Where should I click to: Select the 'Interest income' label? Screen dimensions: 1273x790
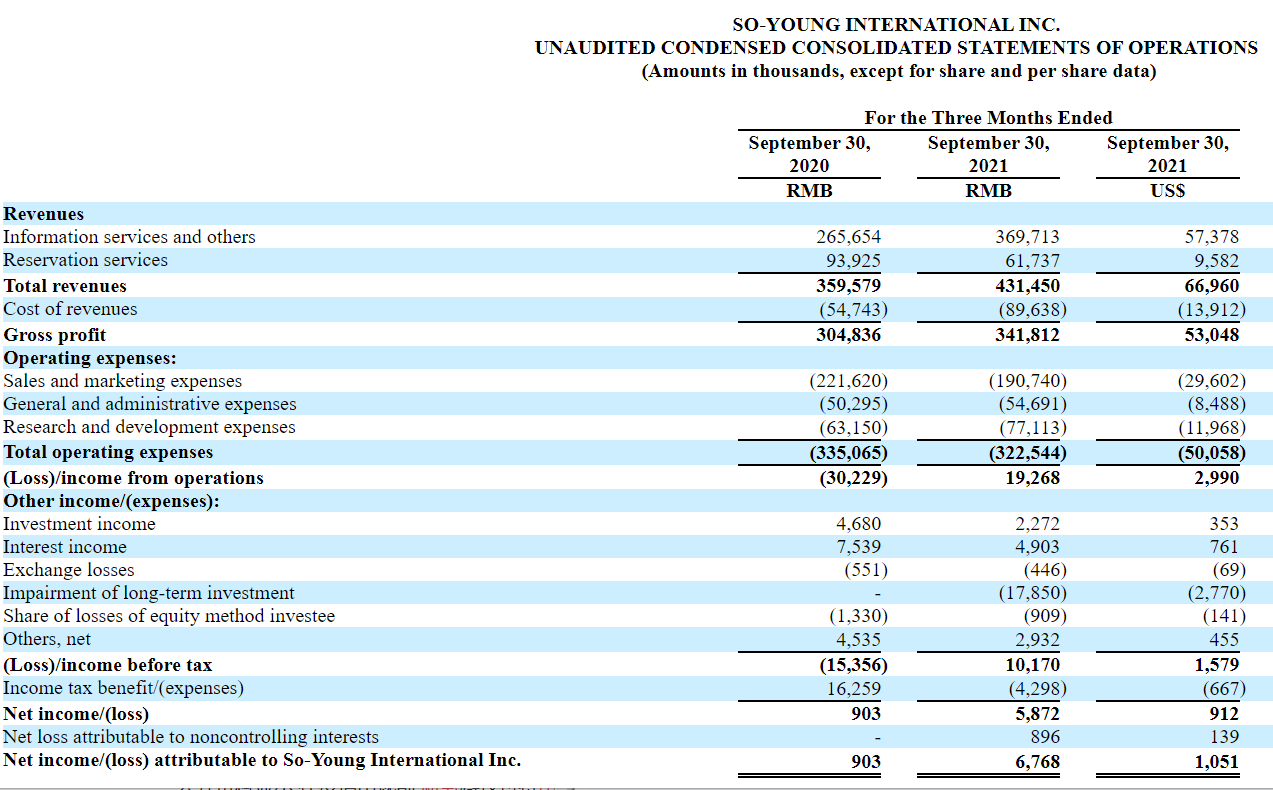(x=65, y=547)
